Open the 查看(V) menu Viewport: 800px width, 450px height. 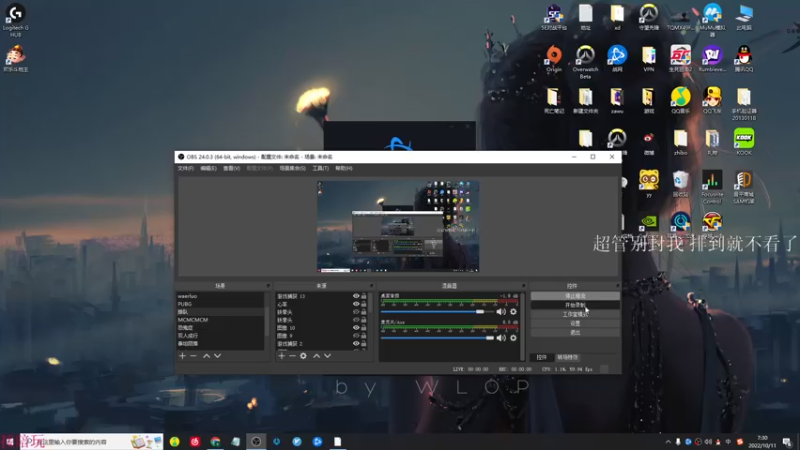pos(231,168)
